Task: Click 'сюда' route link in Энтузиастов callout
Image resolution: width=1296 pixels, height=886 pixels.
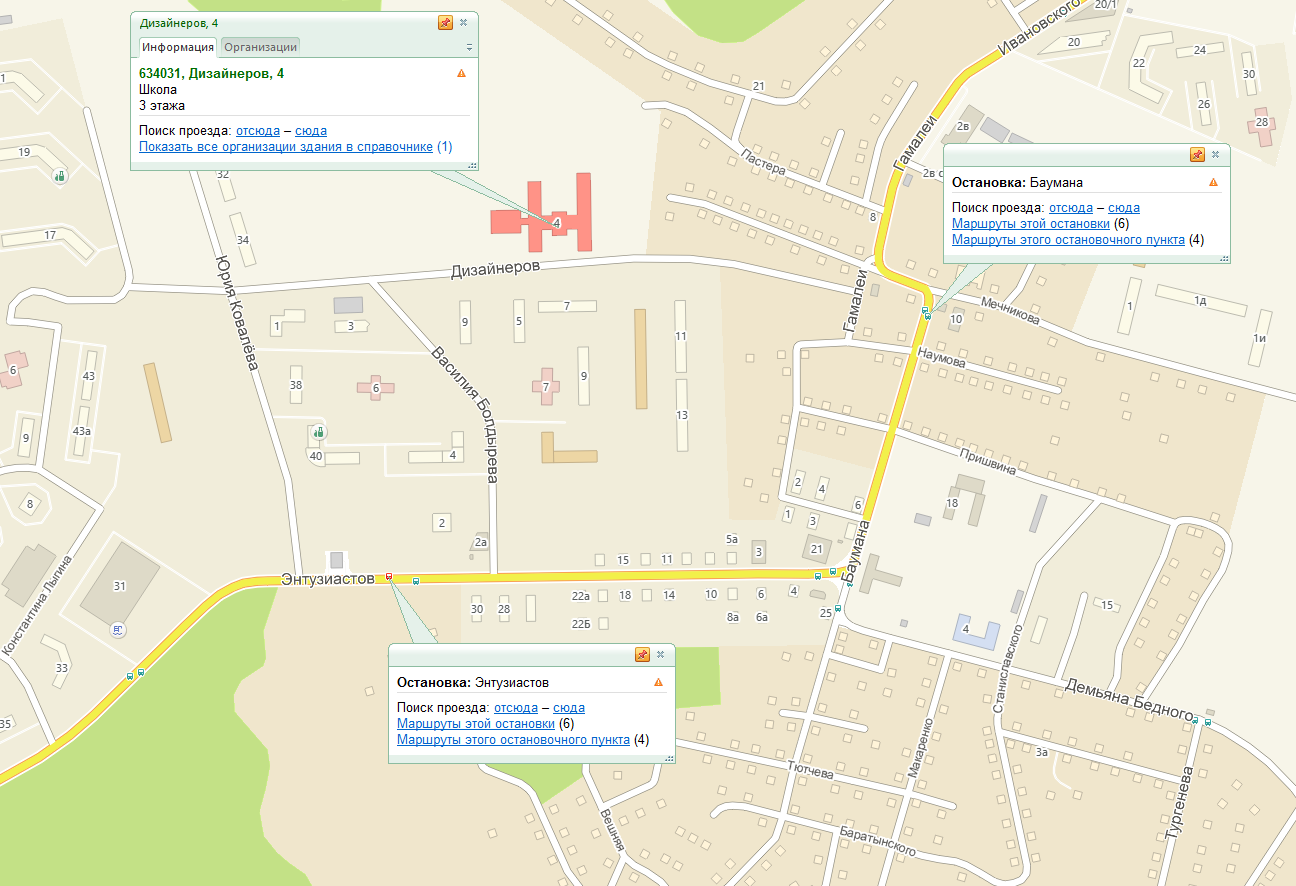Action: tap(569, 708)
